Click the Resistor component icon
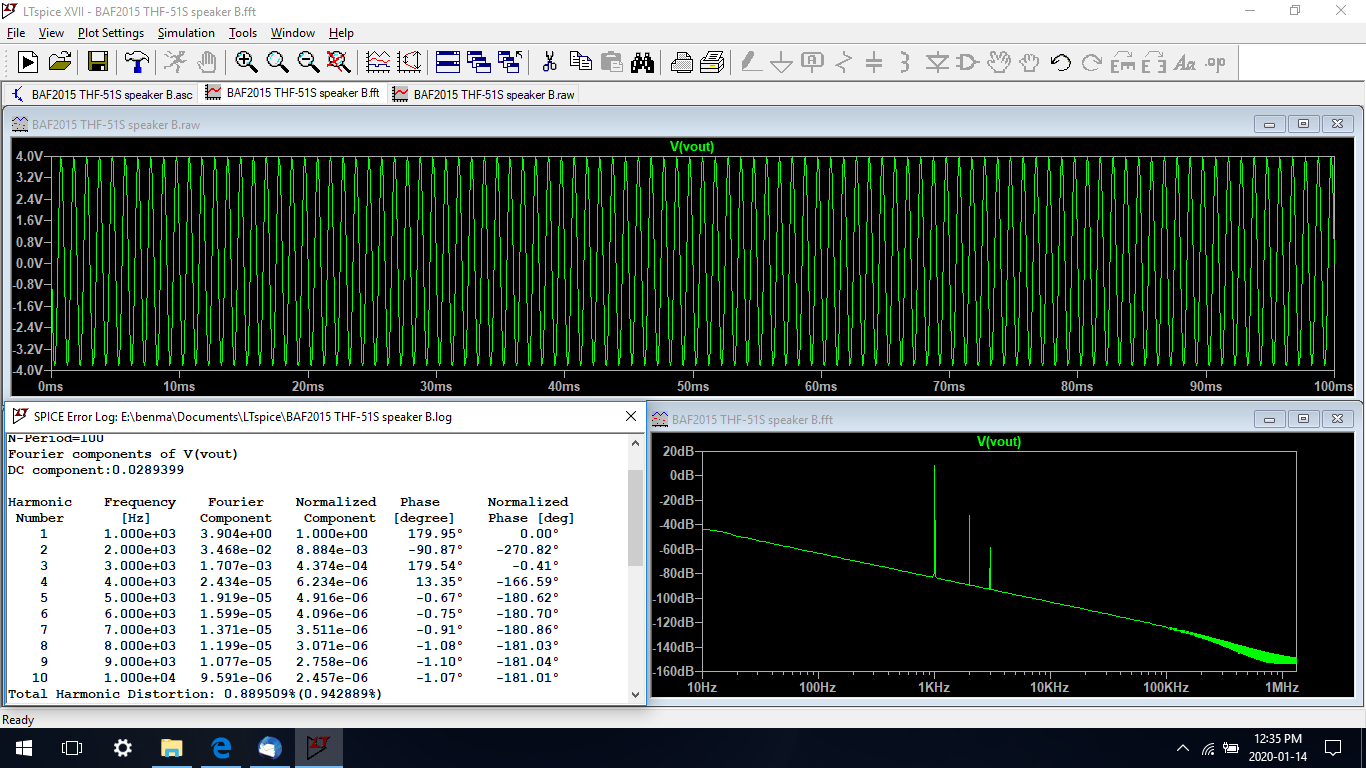Image resolution: width=1366 pixels, height=768 pixels. click(843, 62)
